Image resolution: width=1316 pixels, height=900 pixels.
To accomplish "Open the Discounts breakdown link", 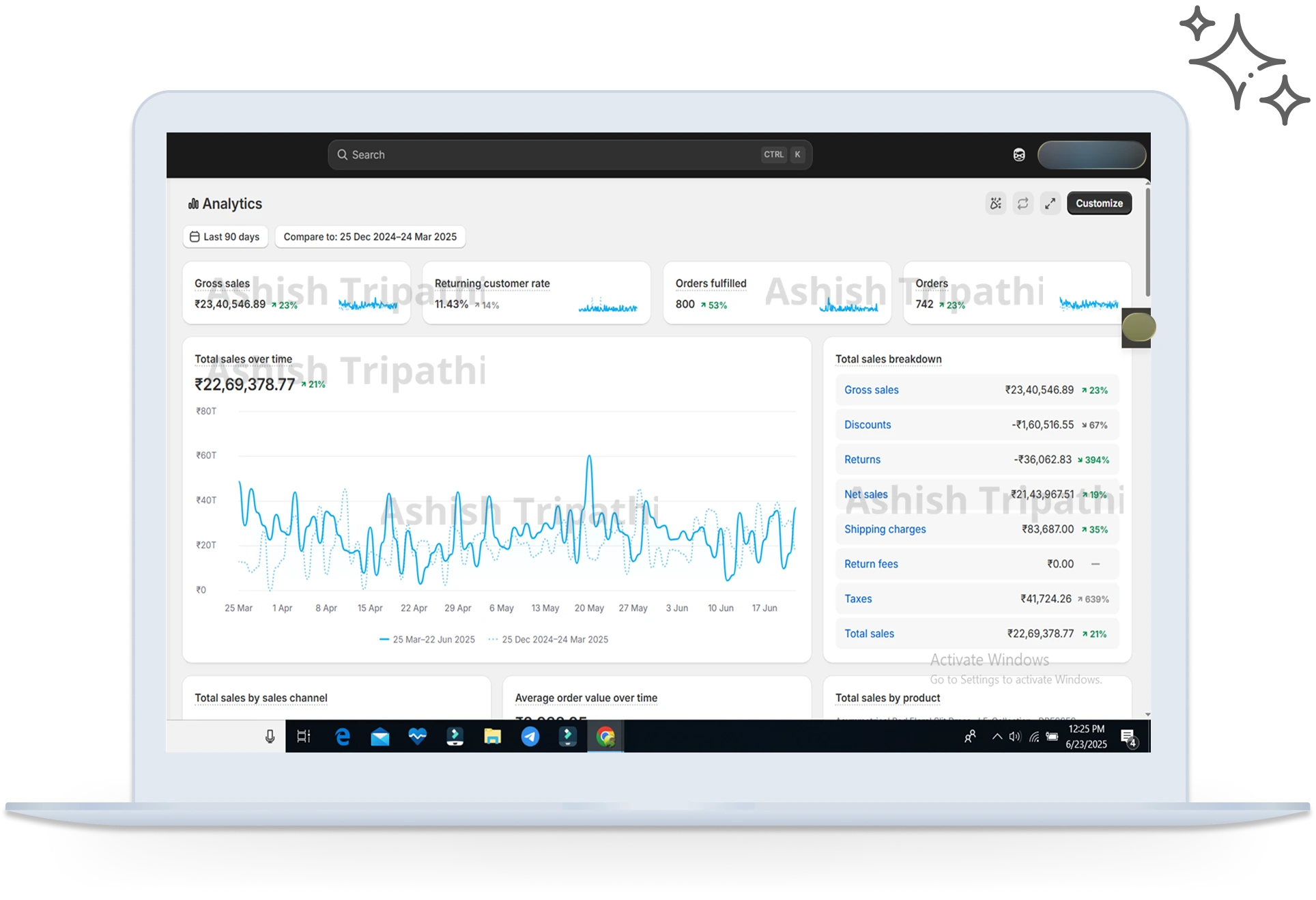I will tap(867, 425).
